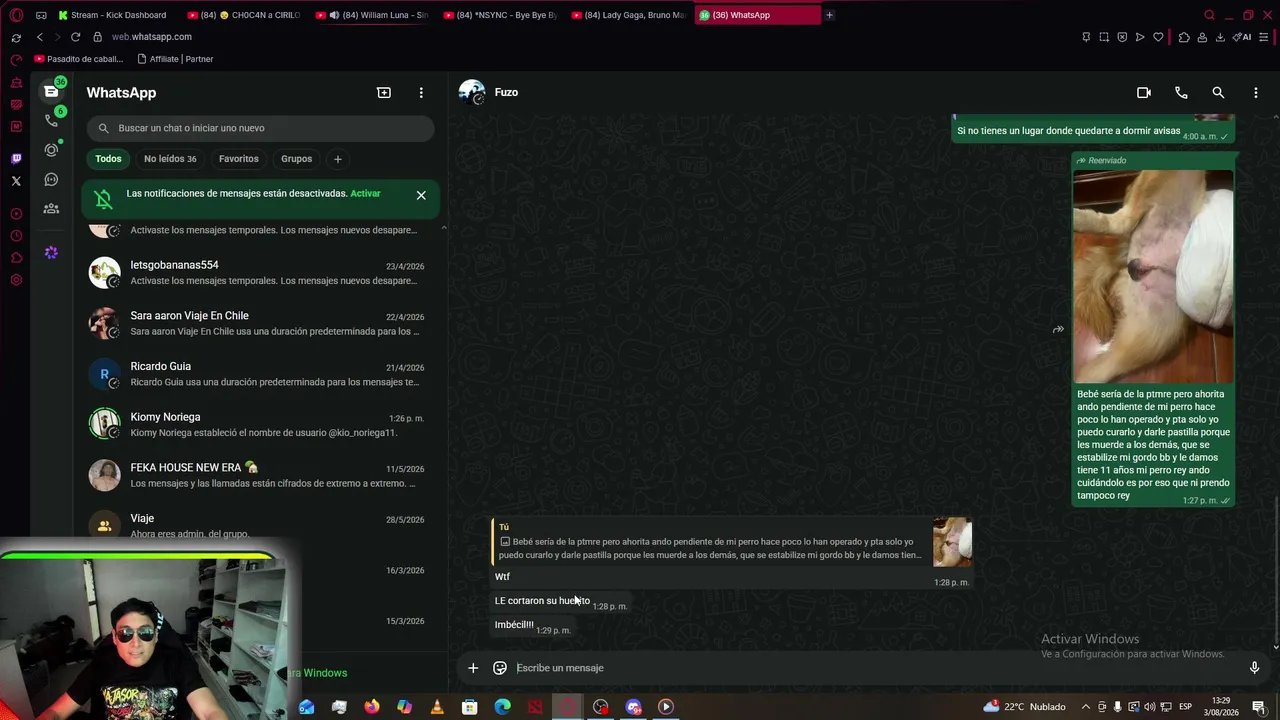Open the quoted reply thumbnail image
Screen dimensions: 1280x720
pyautogui.click(x=952, y=543)
